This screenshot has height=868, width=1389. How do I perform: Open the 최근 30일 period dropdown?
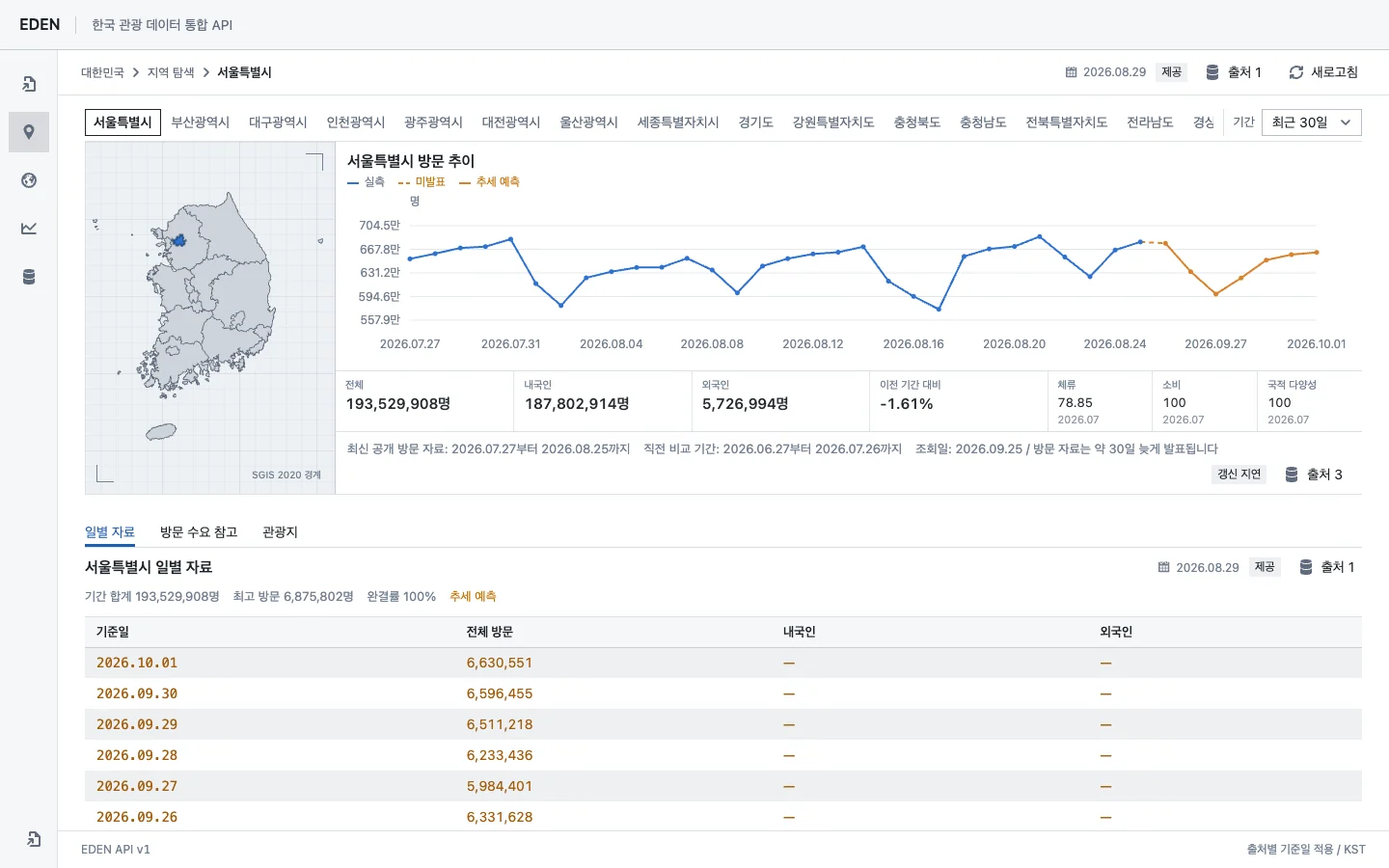click(x=1312, y=122)
